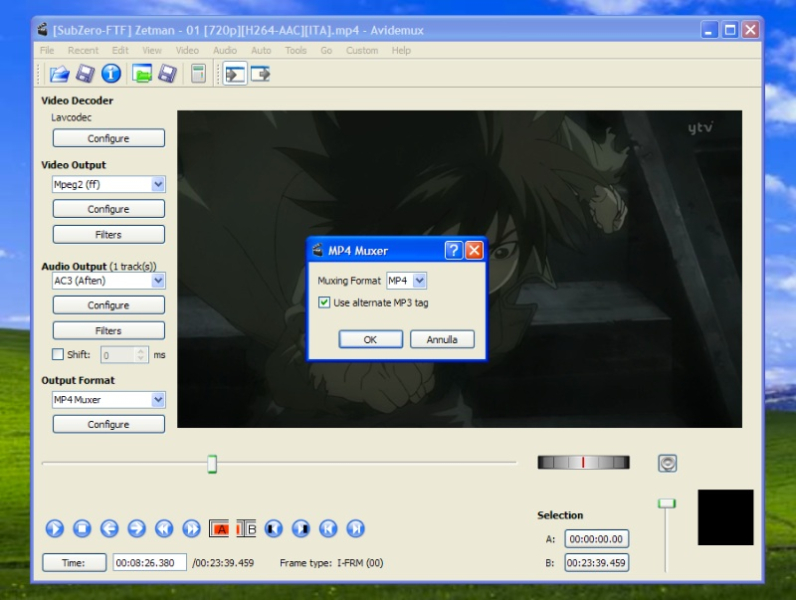796x600 pixels.
Task: Expand the Muxing Format dropdown
Action: pyautogui.click(x=419, y=281)
